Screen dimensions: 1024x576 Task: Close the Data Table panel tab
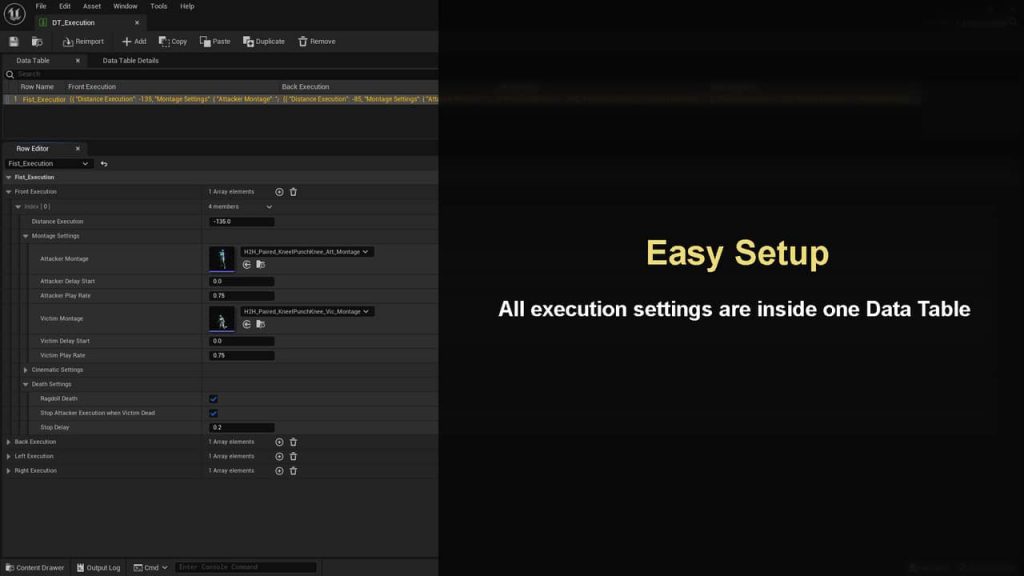tap(78, 61)
